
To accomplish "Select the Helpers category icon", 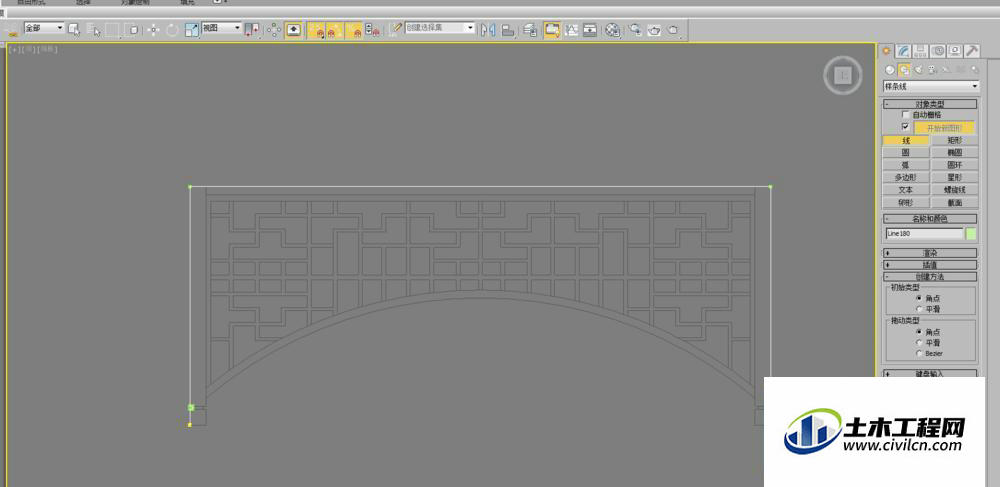I will pos(946,69).
